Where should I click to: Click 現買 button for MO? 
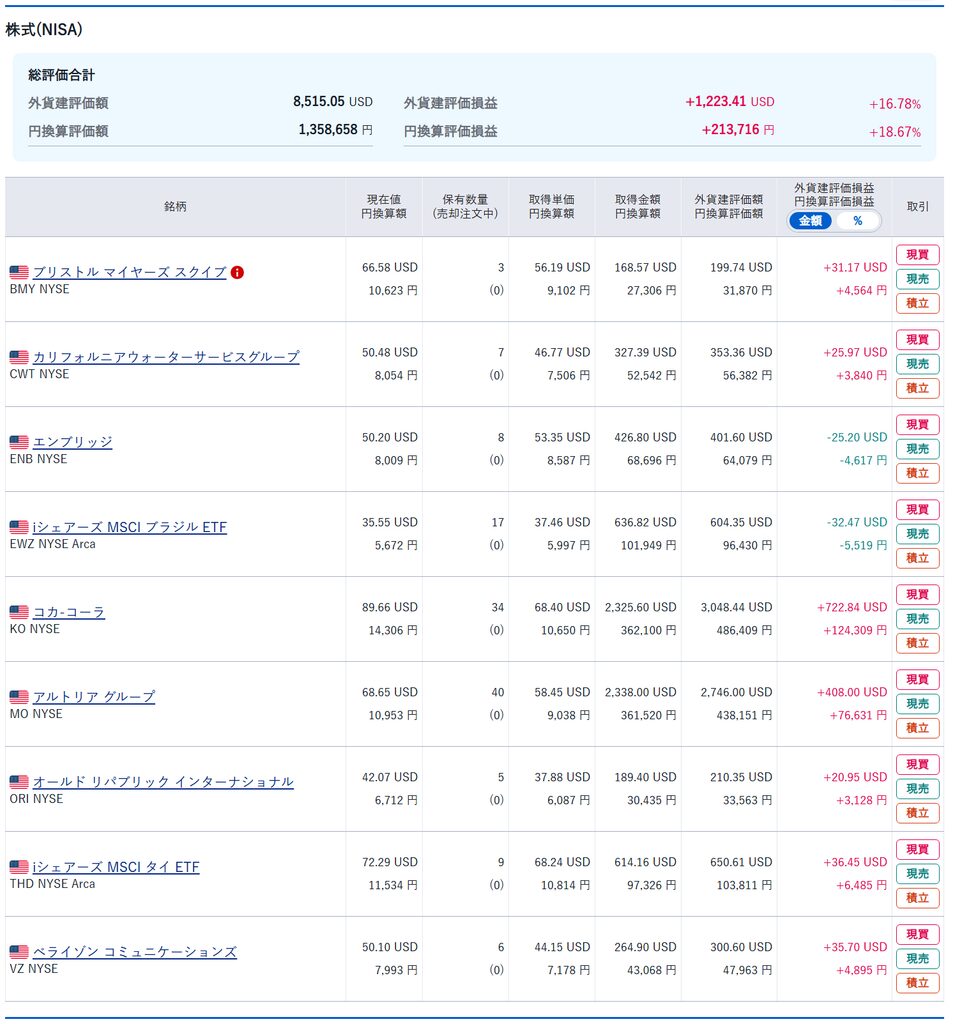point(917,679)
